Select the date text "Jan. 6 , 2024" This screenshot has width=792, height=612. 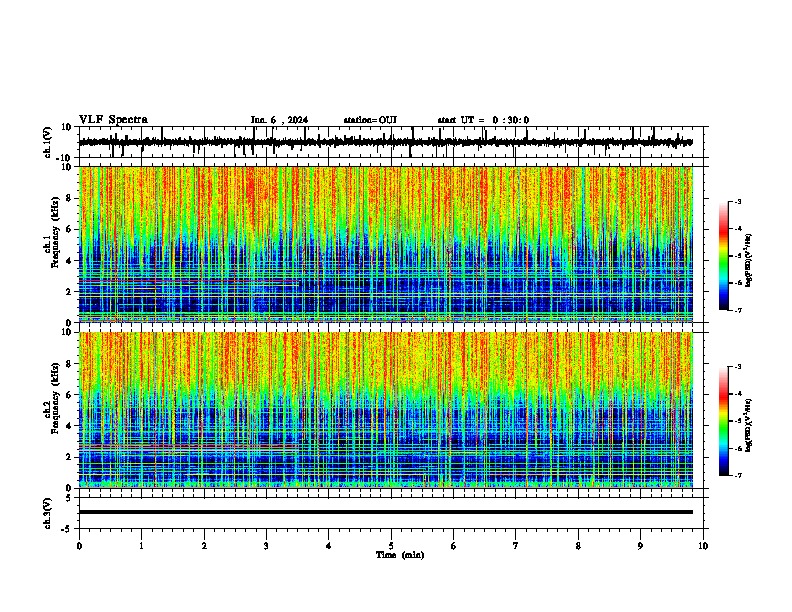click(x=279, y=120)
